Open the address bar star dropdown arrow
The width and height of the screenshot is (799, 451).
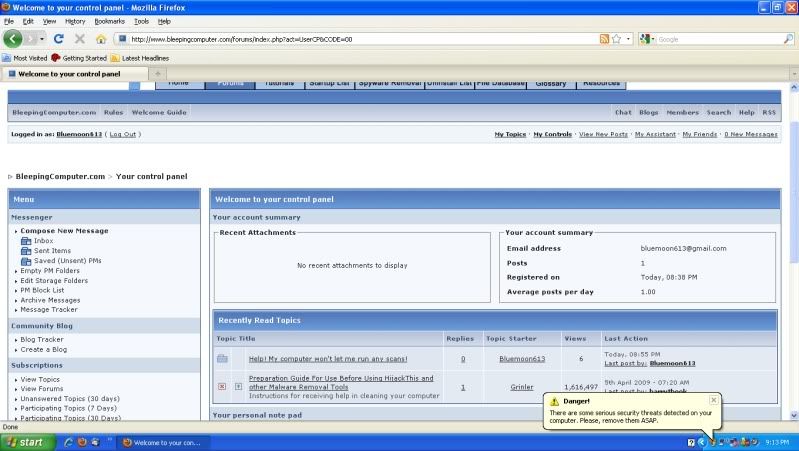[x=628, y=39]
